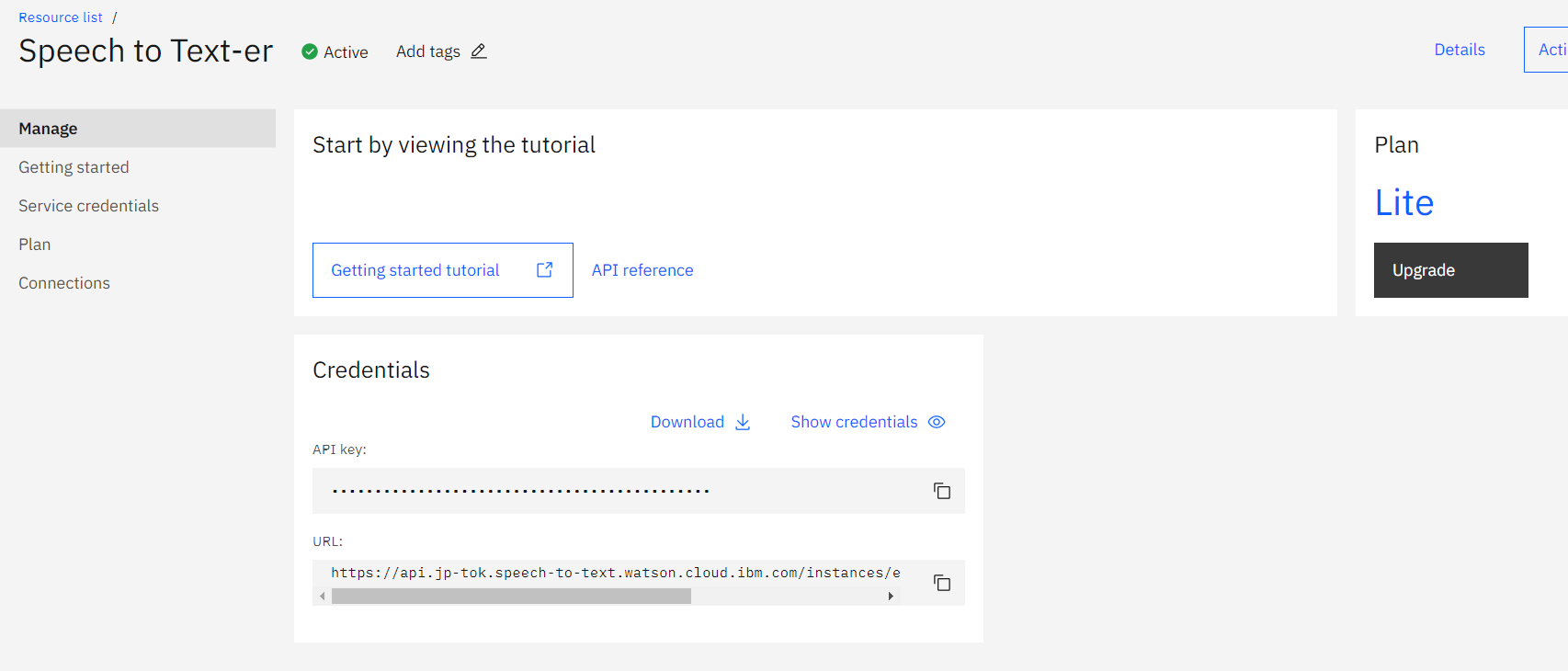The image size is (1568, 671).
Task: Copy the URL using its copy icon
Action: click(942, 583)
